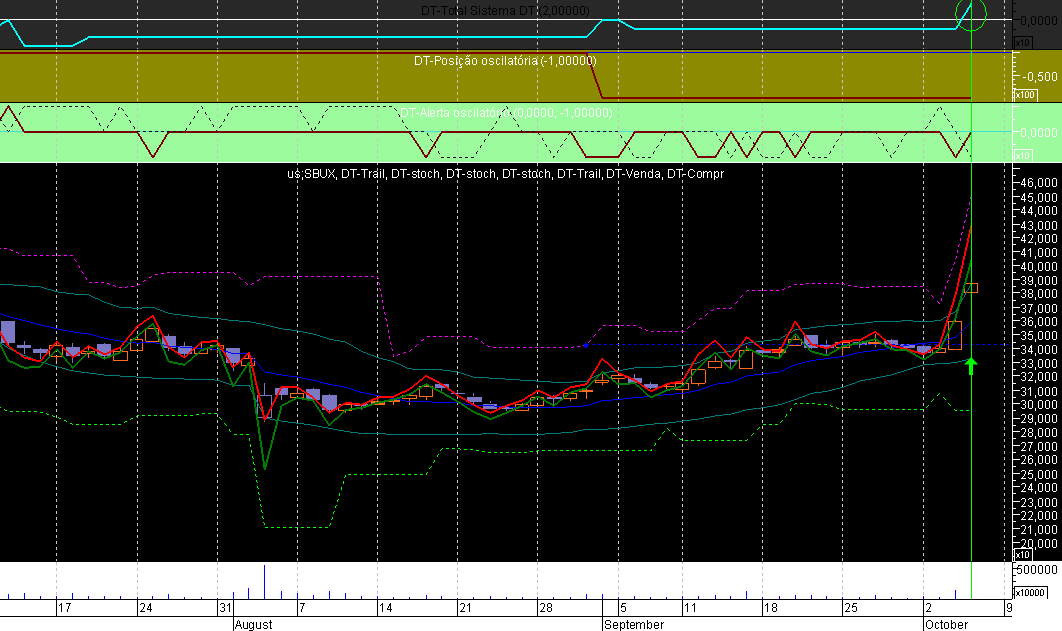Click date label 17 on time axis

coord(64,607)
